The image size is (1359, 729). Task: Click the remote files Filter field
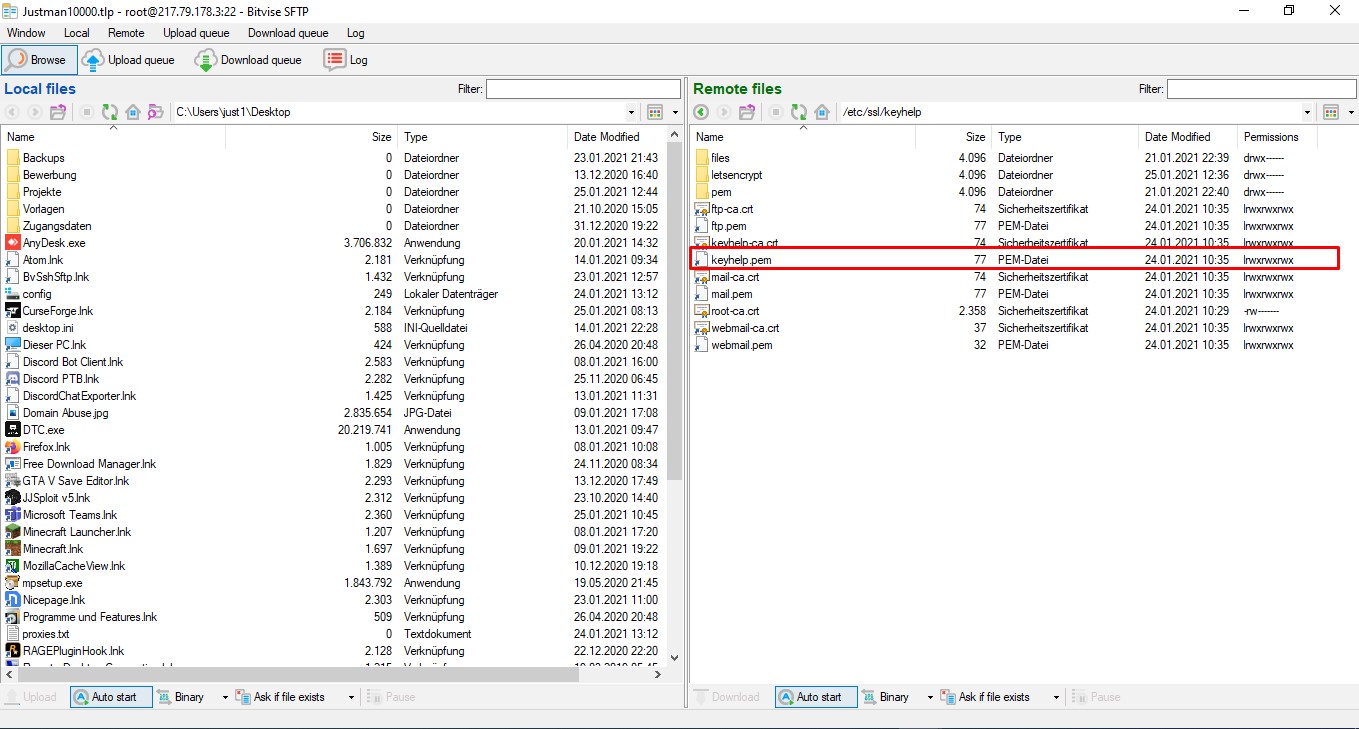[x=1260, y=89]
